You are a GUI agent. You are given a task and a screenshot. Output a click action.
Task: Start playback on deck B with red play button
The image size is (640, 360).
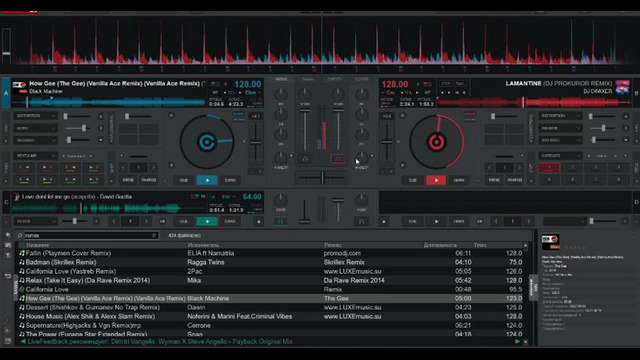tap(436, 180)
